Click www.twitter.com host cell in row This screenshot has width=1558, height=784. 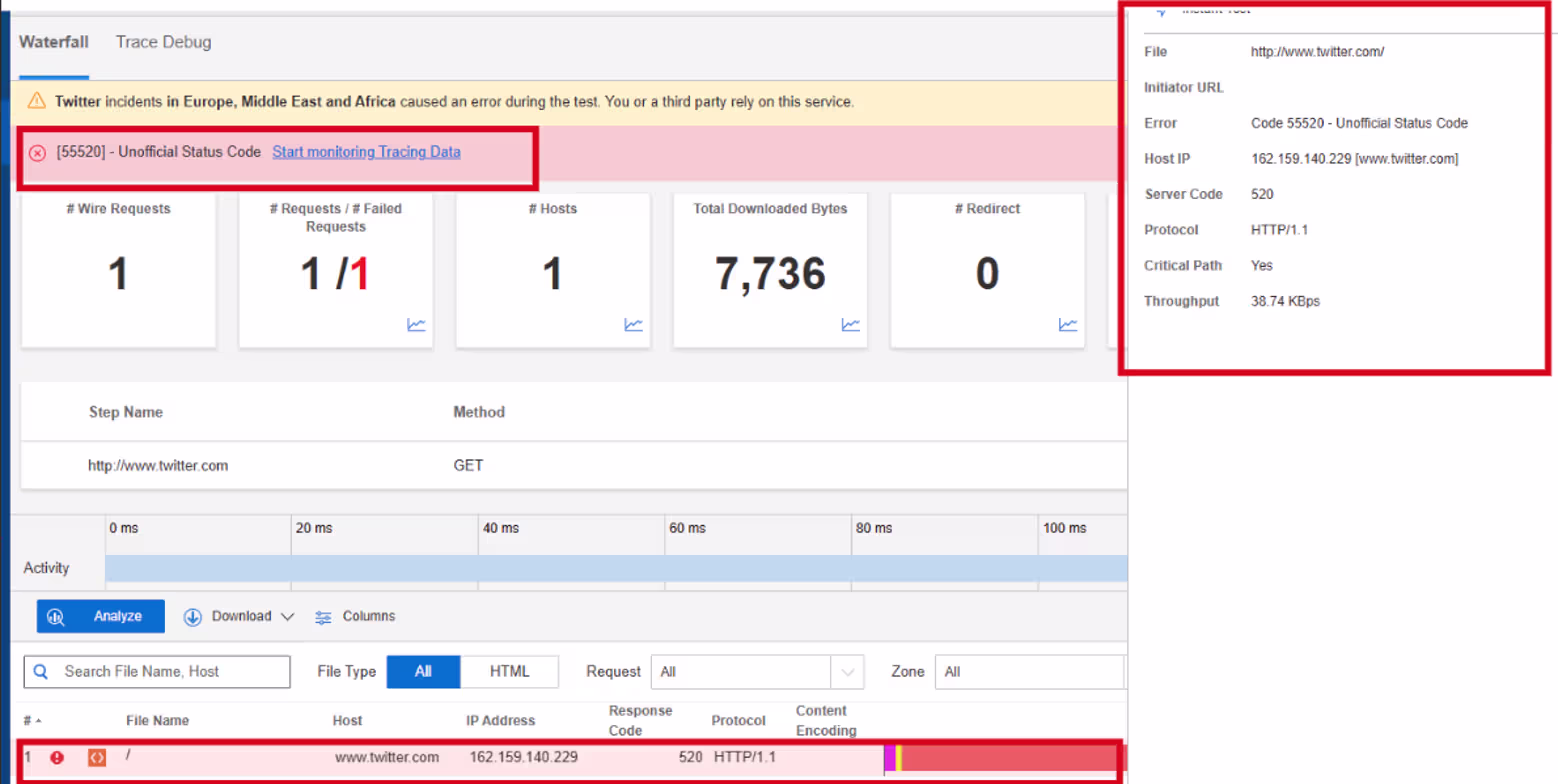click(x=387, y=758)
